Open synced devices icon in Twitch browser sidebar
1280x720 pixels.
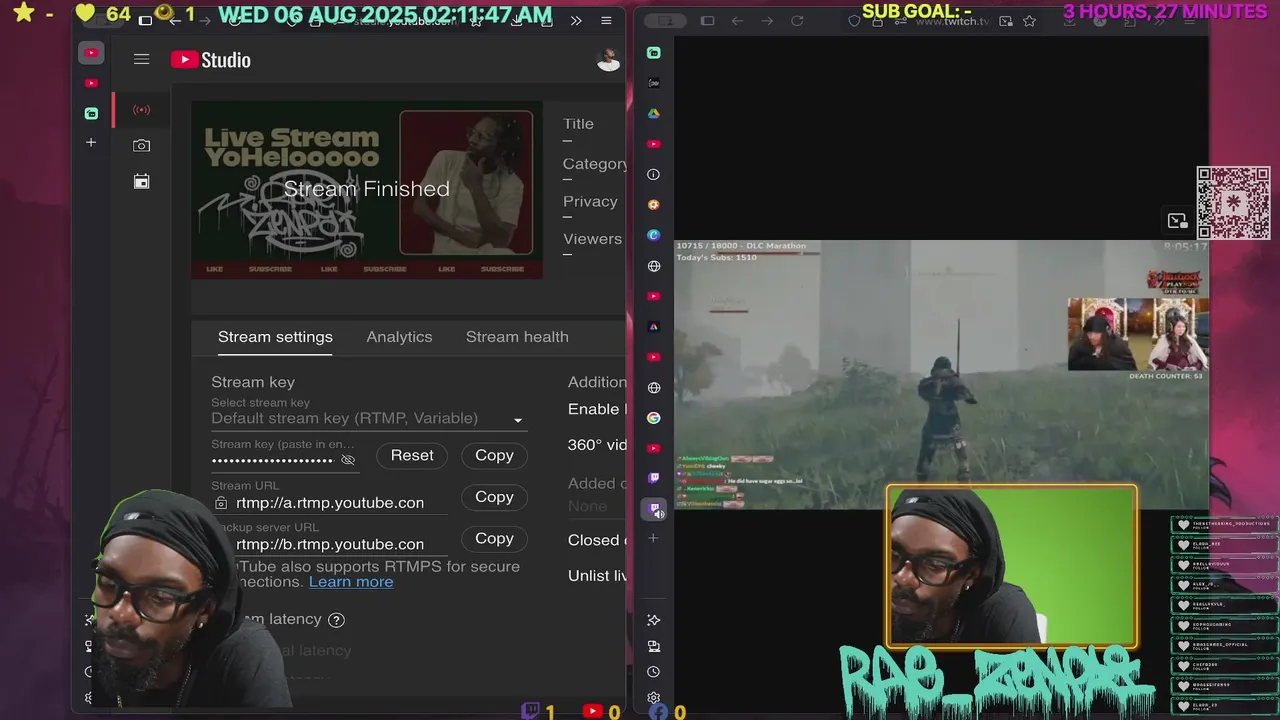click(654, 647)
